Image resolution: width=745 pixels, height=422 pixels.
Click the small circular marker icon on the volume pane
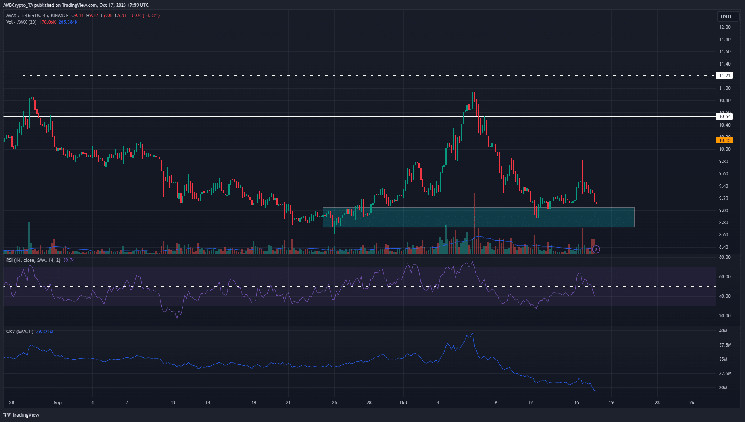[x=596, y=249]
